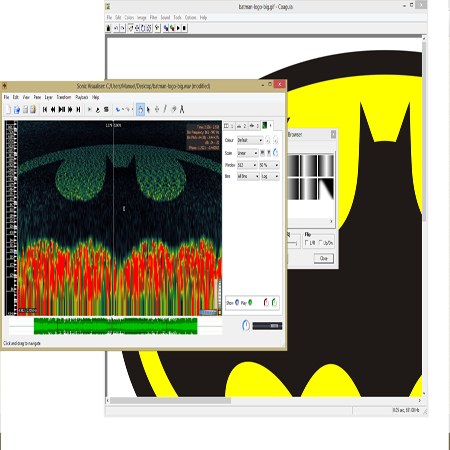Open the Scale dropdown
Viewport: 450px width, 450px height.
(248, 153)
